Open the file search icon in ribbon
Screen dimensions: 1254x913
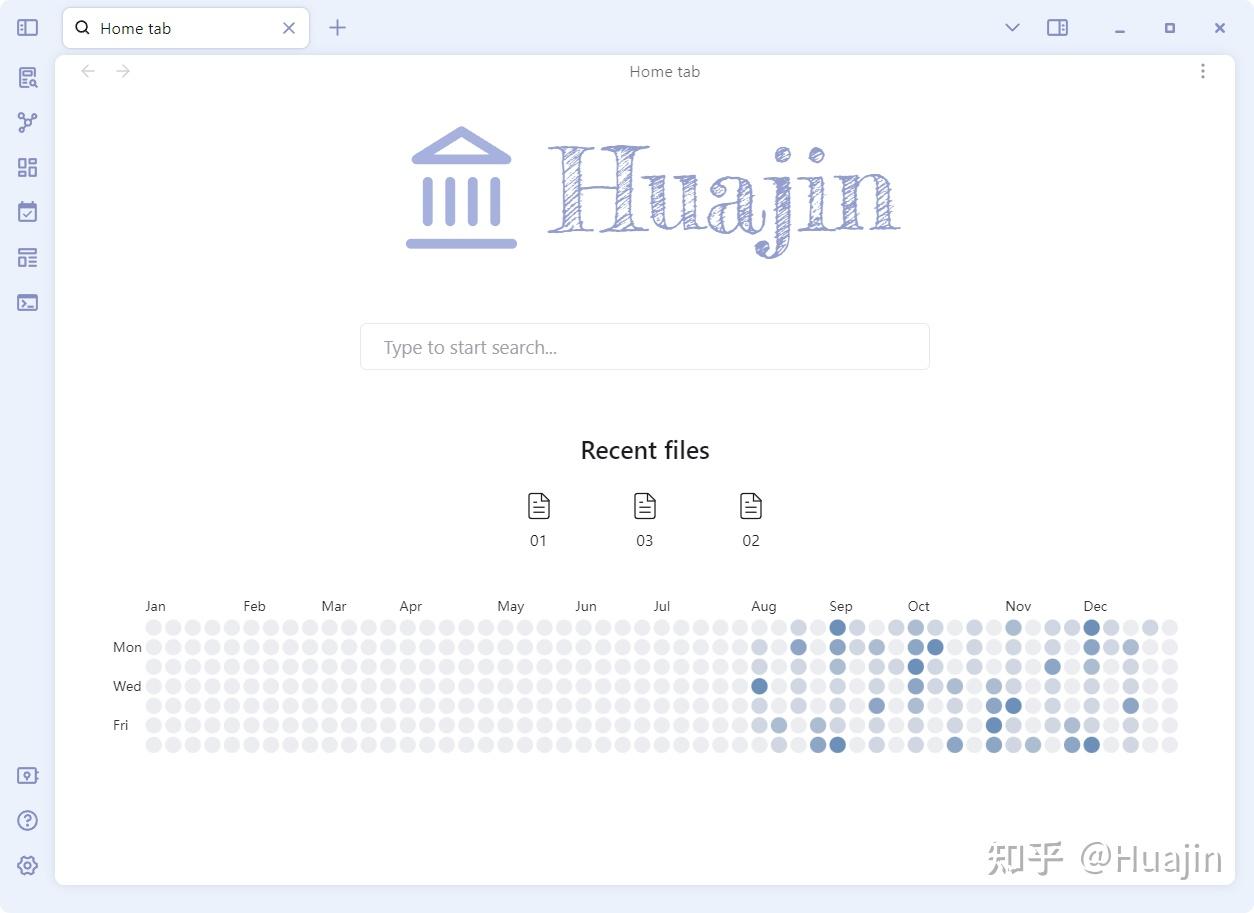tap(28, 77)
